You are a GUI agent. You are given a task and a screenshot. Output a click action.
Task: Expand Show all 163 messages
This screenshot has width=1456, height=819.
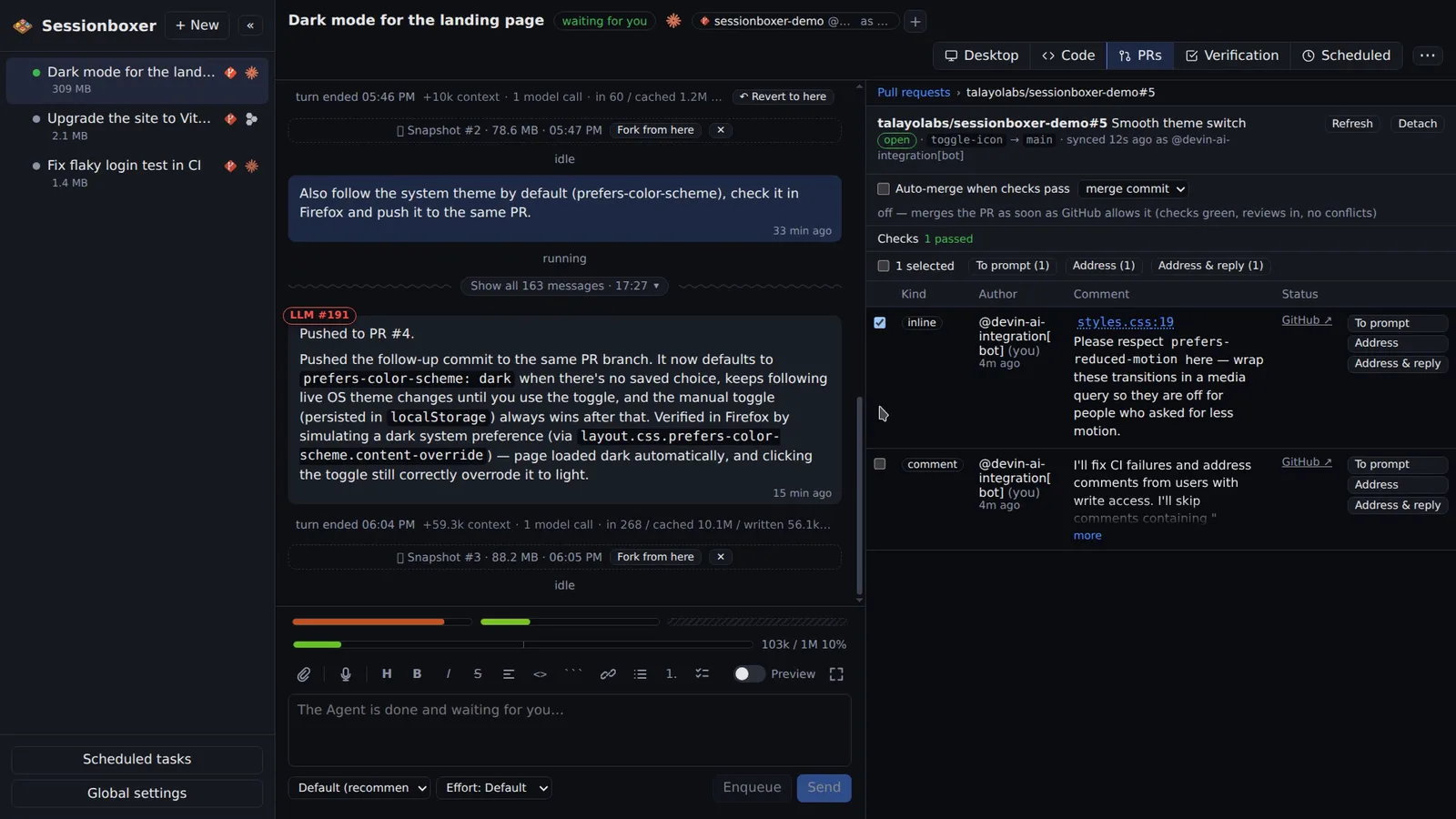[x=564, y=286]
